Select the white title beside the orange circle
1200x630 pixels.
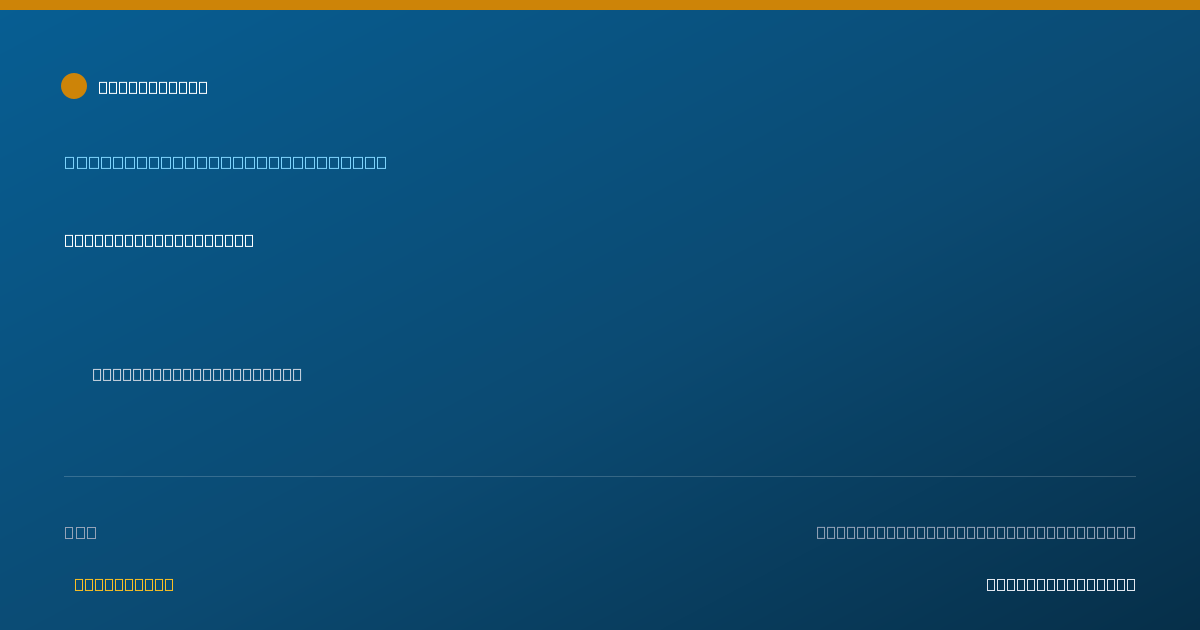pyautogui.click(x=153, y=87)
